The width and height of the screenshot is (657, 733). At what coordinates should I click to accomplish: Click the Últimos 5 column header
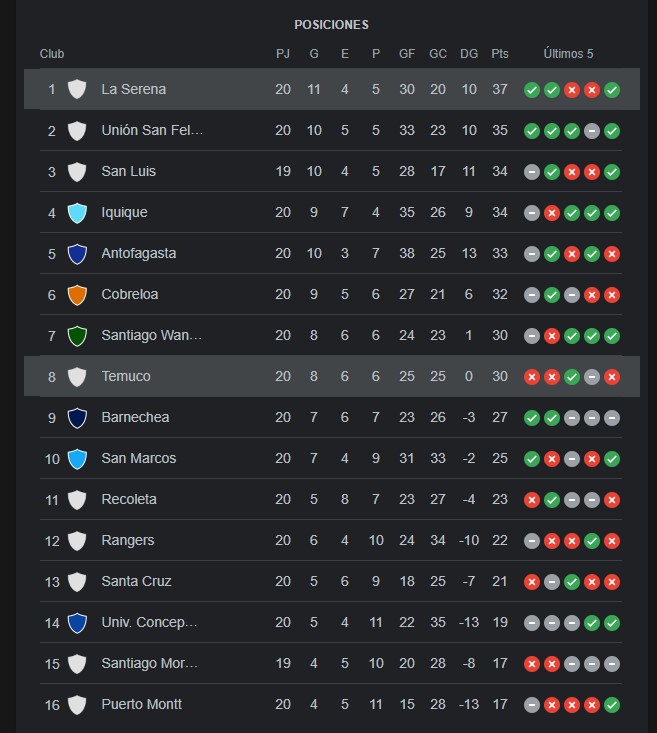568,54
